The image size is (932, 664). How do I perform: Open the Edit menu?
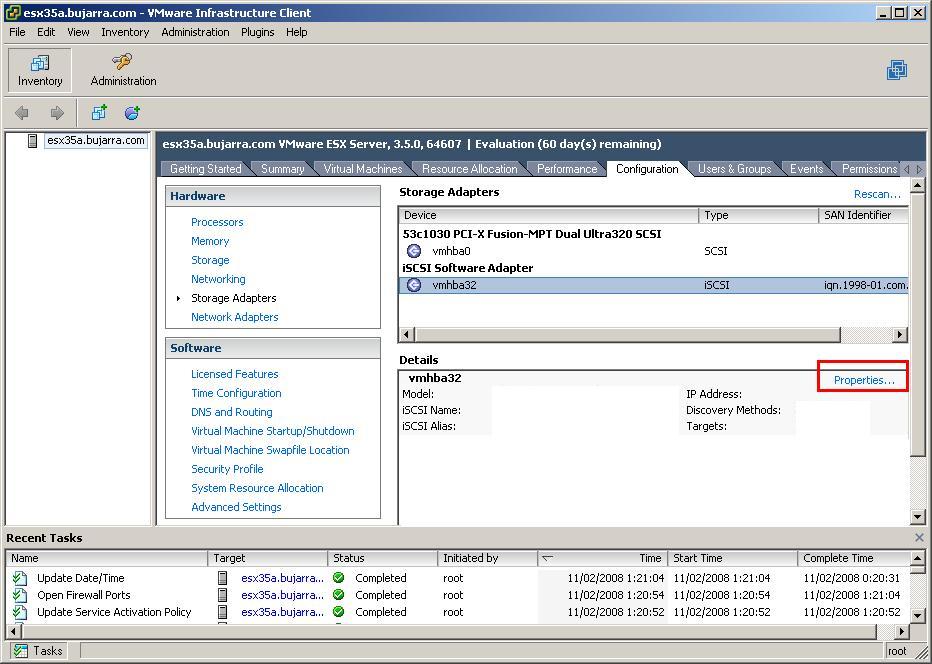coord(46,32)
